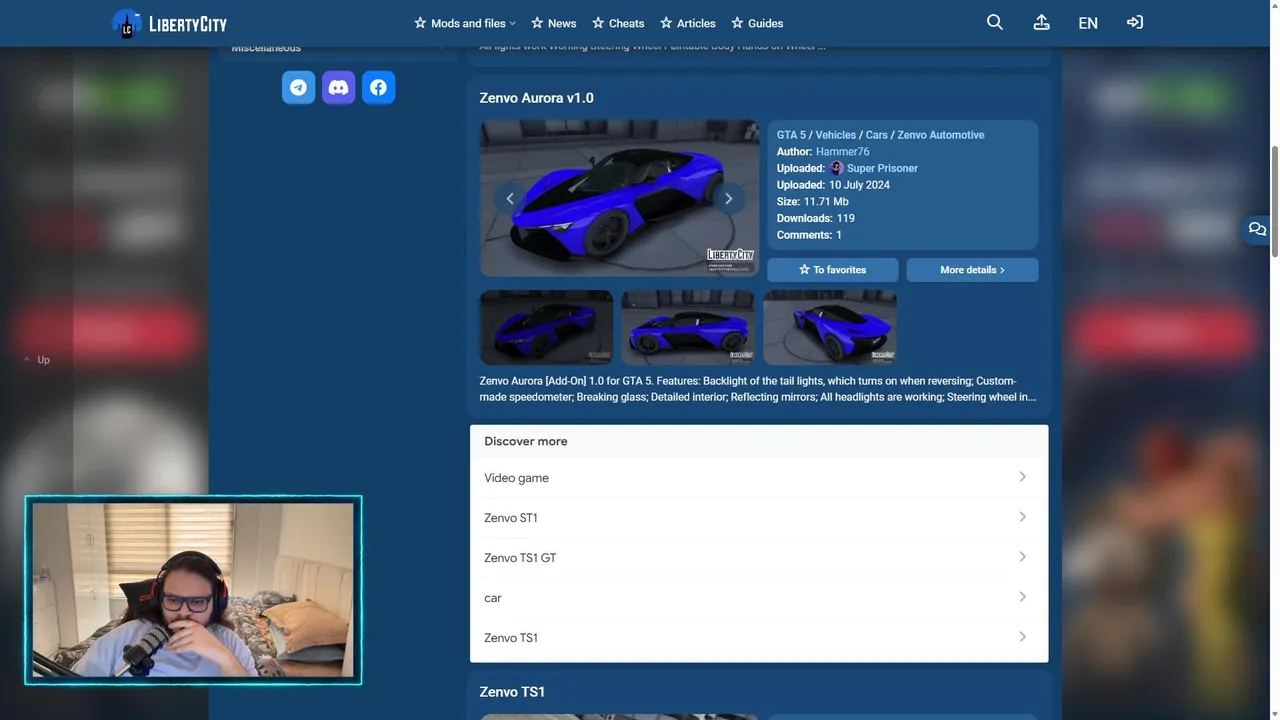Open Video game suggestion chevron
Image resolution: width=1280 pixels, height=720 pixels.
[x=1022, y=477]
